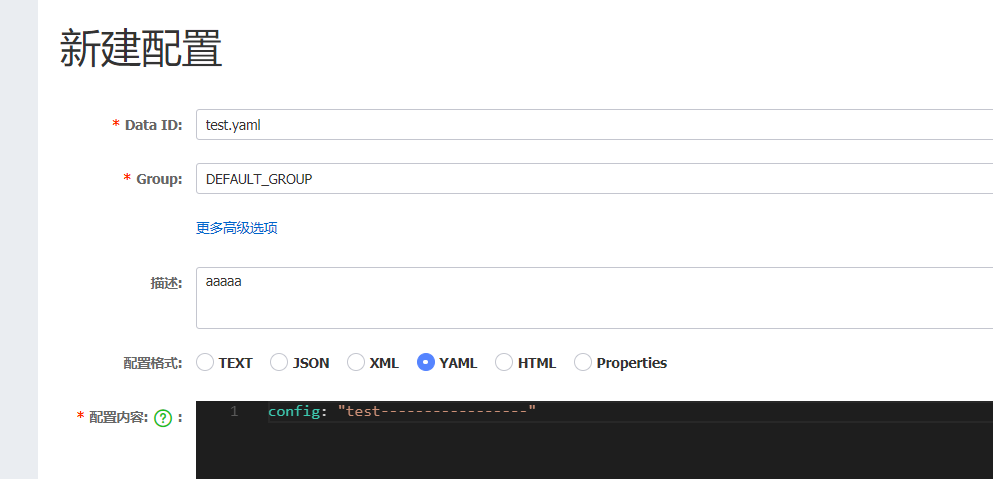Focus the 描述 text area containing aaaaa
993x479 pixels.
tap(595, 298)
